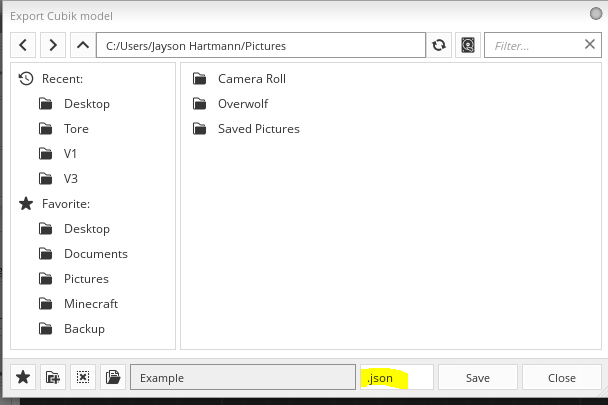Click the files icon beside the filename
Viewport: 608px width, 405px height.
point(113,377)
